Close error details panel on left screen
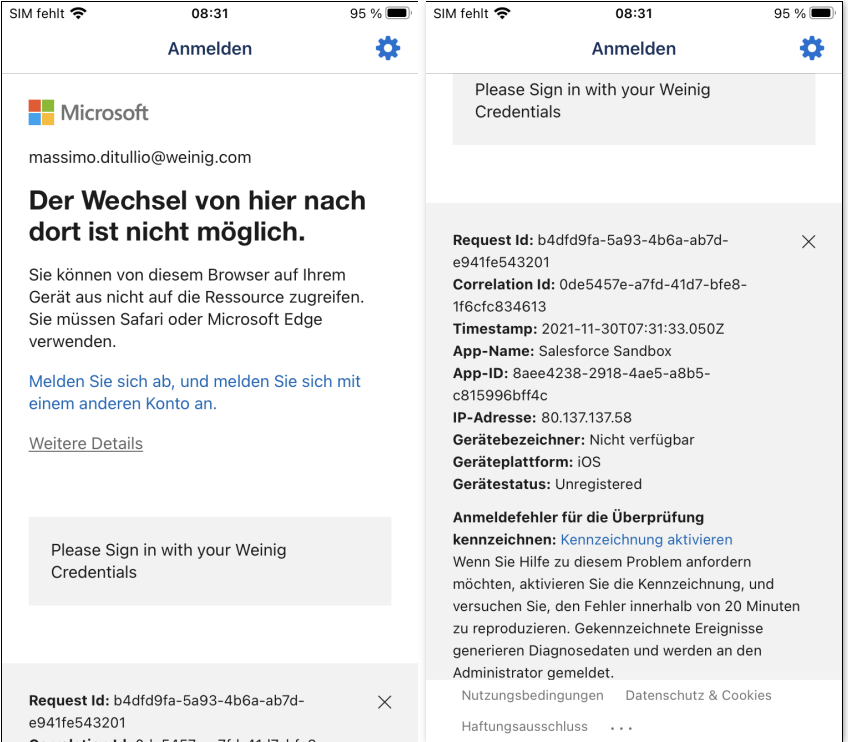848x742 pixels. click(x=385, y=702)
